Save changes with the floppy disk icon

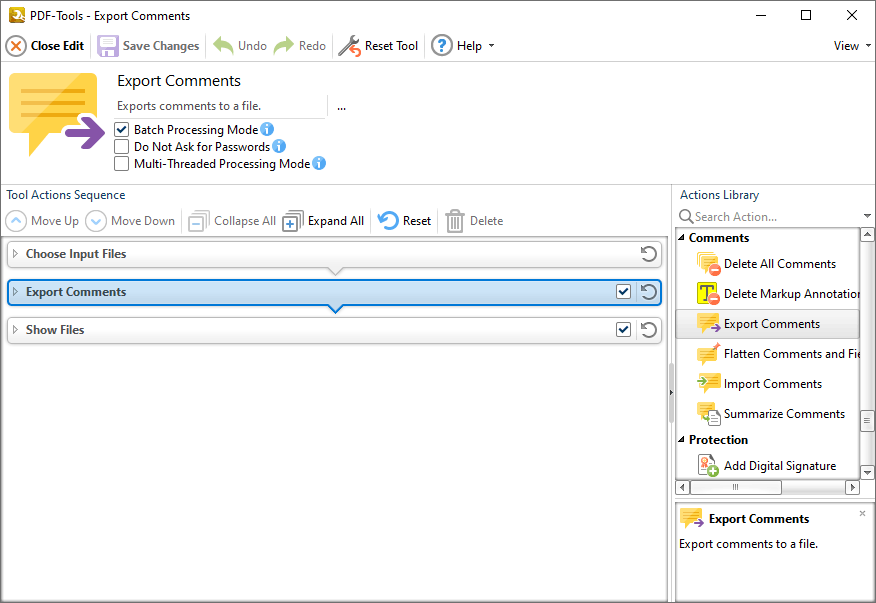[x=108, y=46]
